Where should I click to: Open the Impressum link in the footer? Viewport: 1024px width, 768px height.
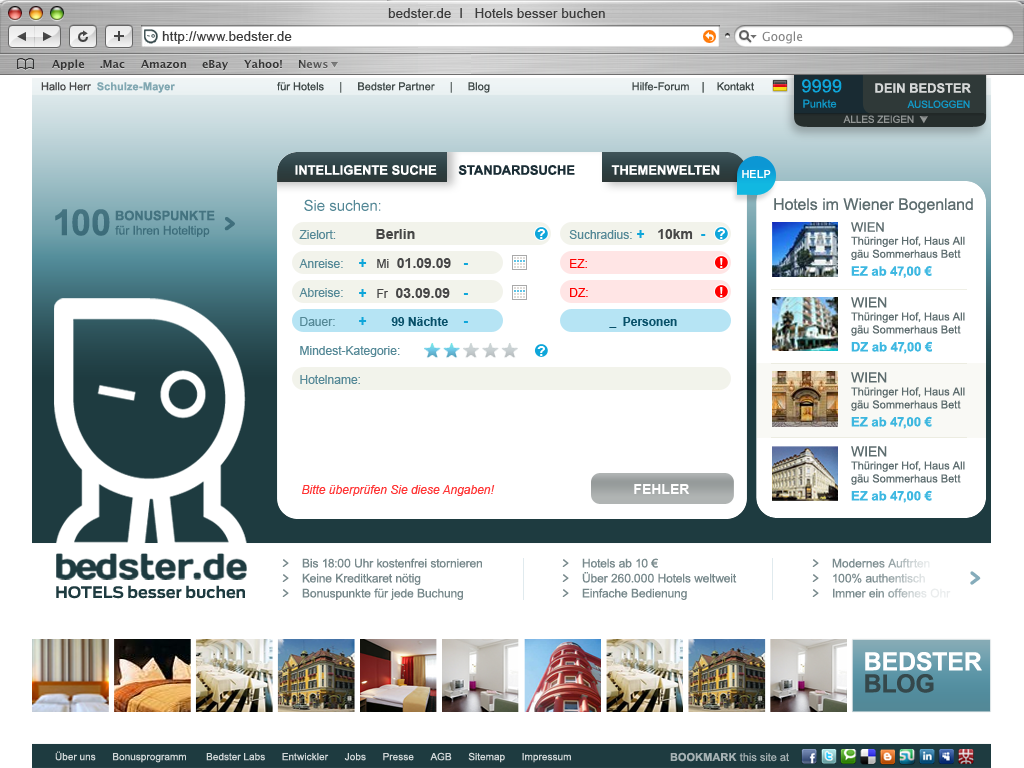tap(545, 757)
